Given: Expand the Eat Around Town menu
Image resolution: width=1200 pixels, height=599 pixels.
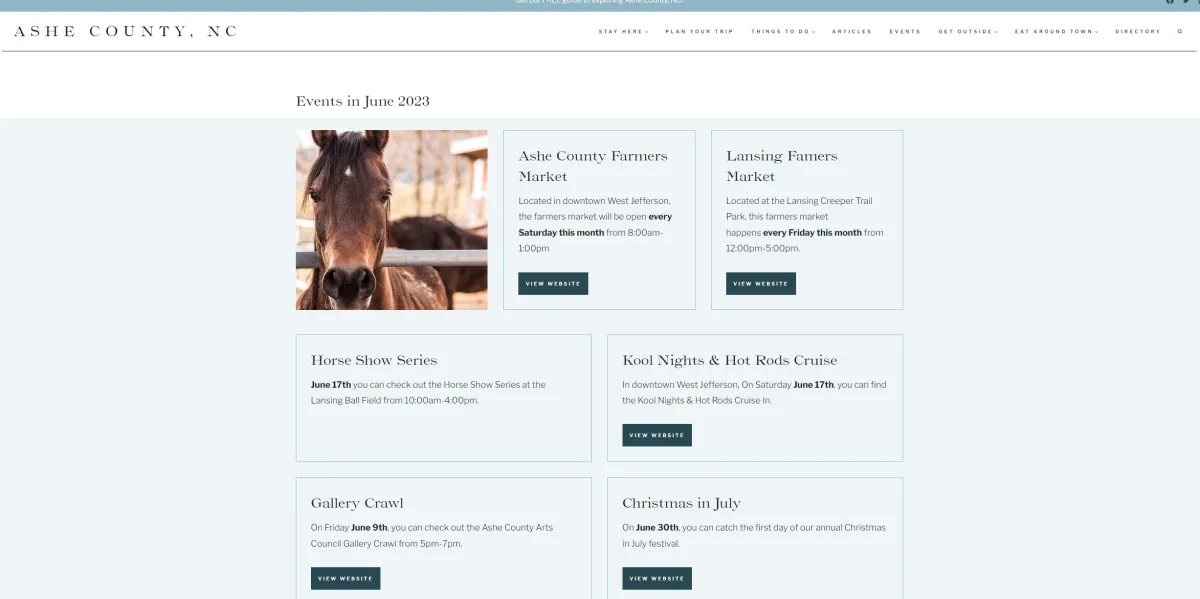Looking at the screenshot, I should pos(1056,32).
